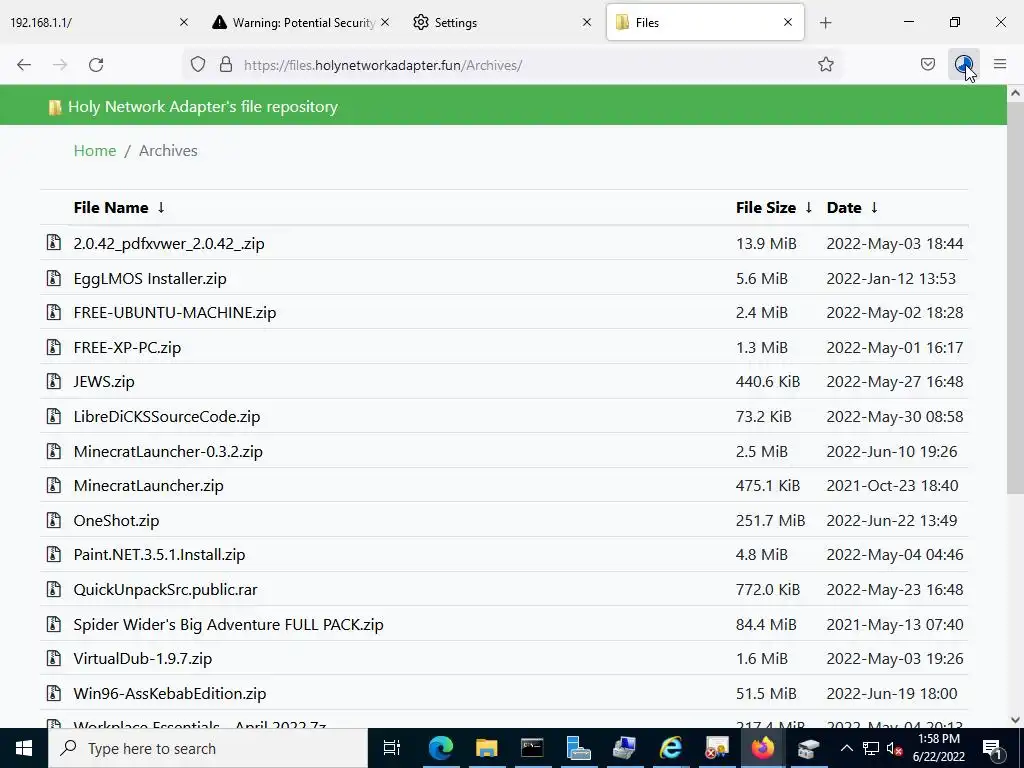
Task: Open a new tab with the plus button
Action: [825, 23]
